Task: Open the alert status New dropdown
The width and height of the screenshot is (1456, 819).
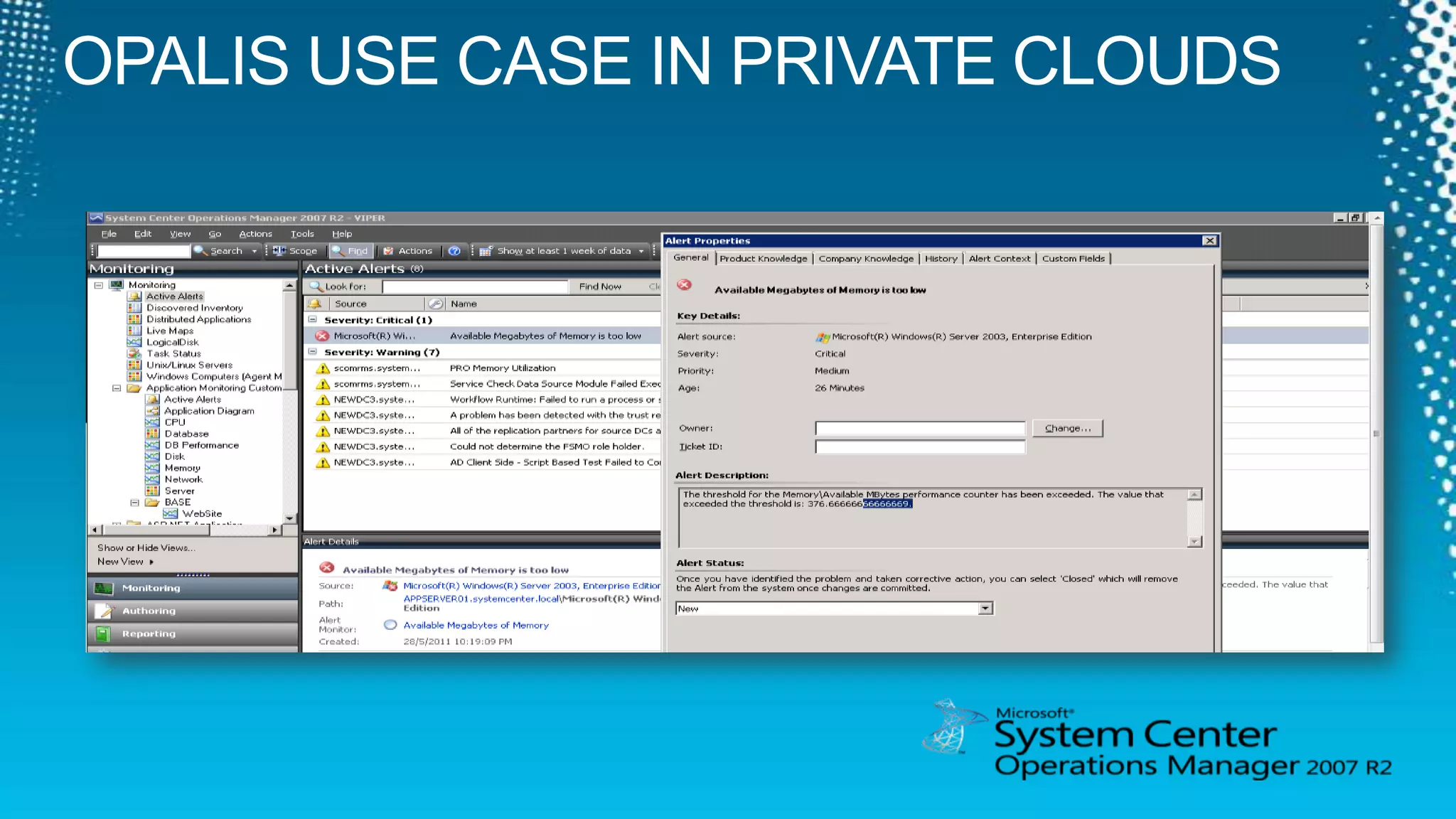Action: pyautogui.click(x=985, y=609)
